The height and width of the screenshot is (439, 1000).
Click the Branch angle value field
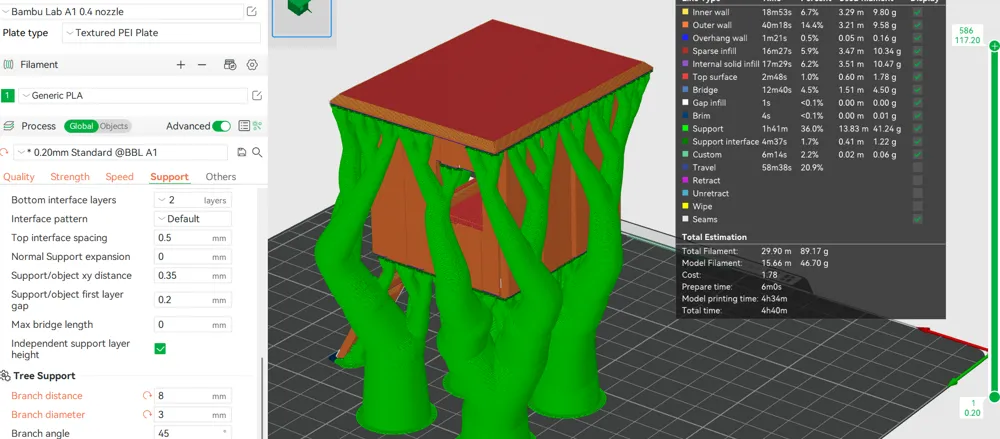tap(193, 433)
